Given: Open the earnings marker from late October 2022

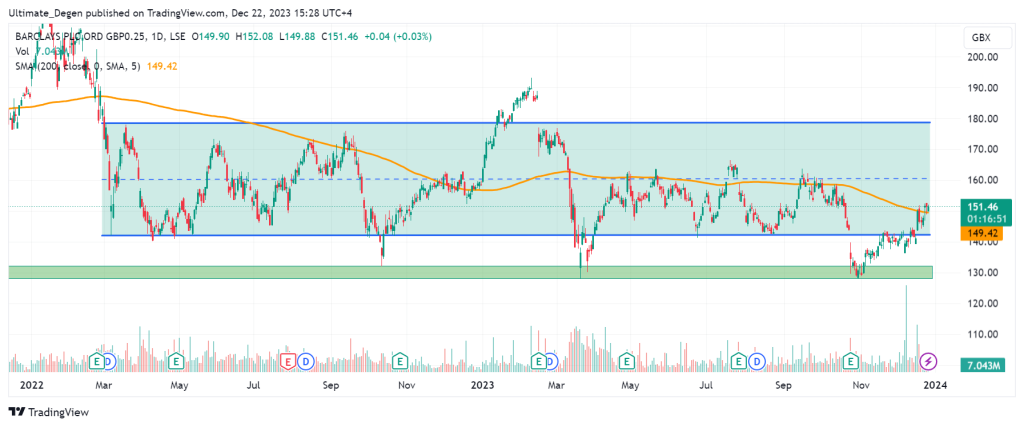Looking at the screenshot, I should tap(399, 360).
